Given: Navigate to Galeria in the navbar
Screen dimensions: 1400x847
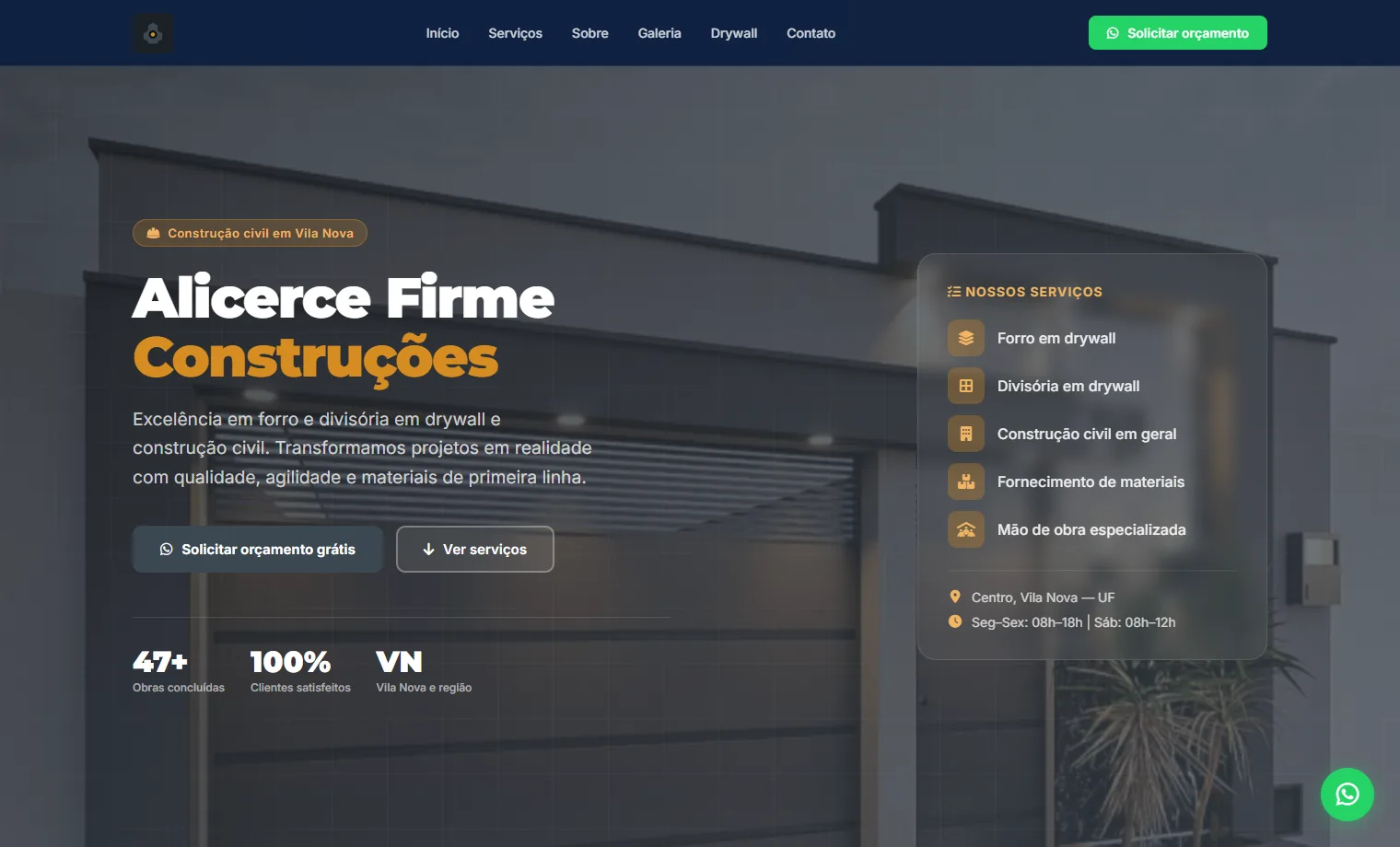Looking at the screenshot, I should click(x=659, y=33).
